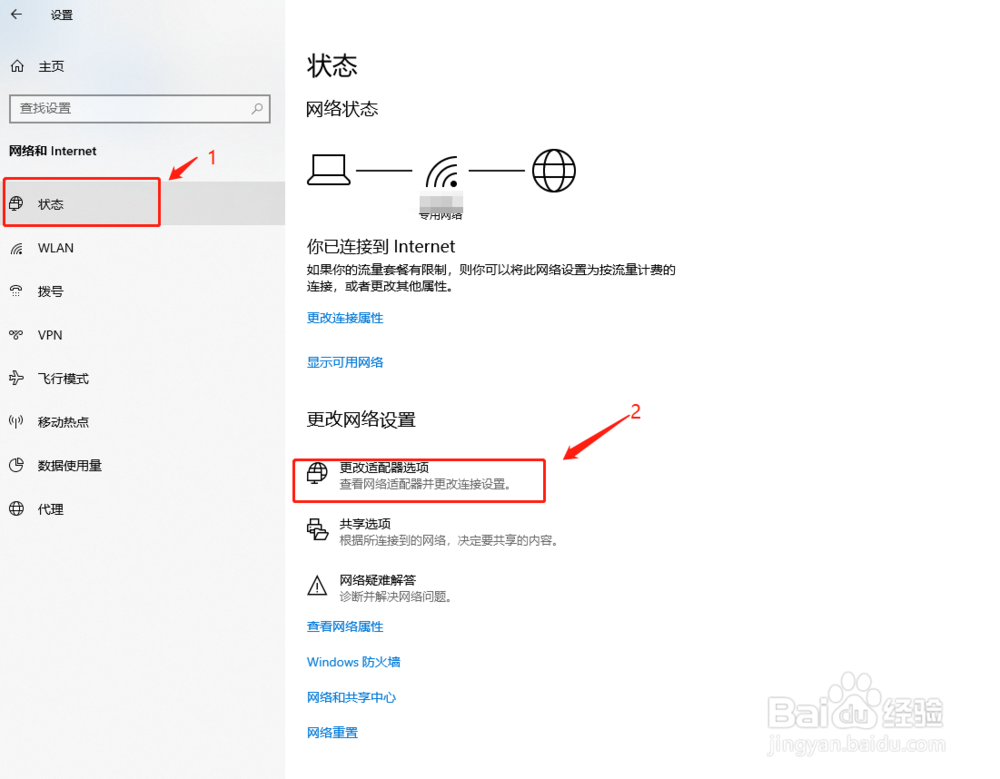Image resolution: width=1000 pixels, height=779 pixels.
Task: Click the VPN icon in the sidebar
Action: click(x=17, y=335)
